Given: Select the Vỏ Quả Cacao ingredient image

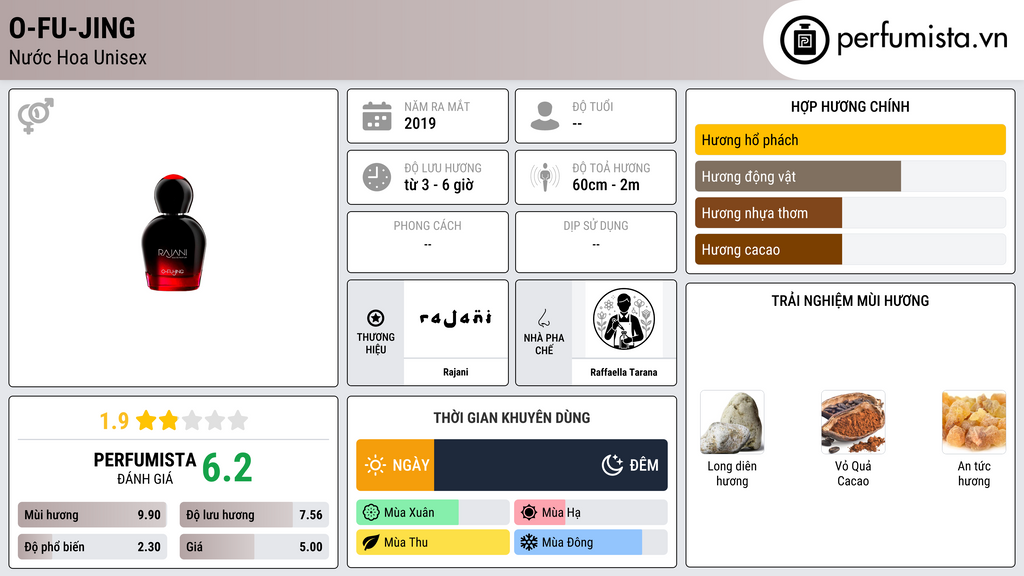Looking at the screenshot, I should [x=853, y=422].
